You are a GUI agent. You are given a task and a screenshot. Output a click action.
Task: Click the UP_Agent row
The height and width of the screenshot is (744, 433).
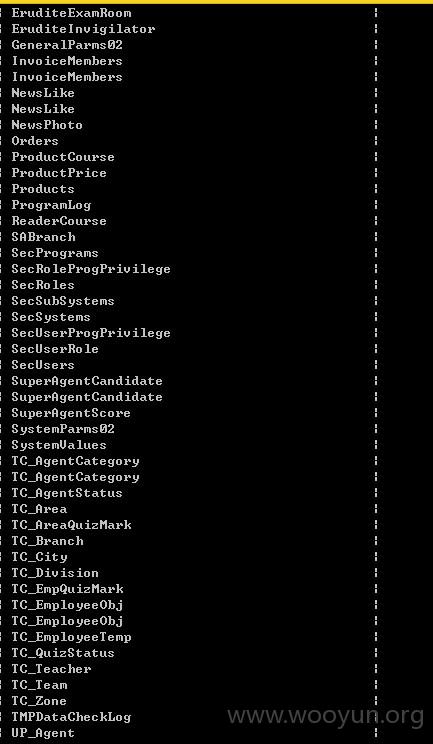click(43, 733)
